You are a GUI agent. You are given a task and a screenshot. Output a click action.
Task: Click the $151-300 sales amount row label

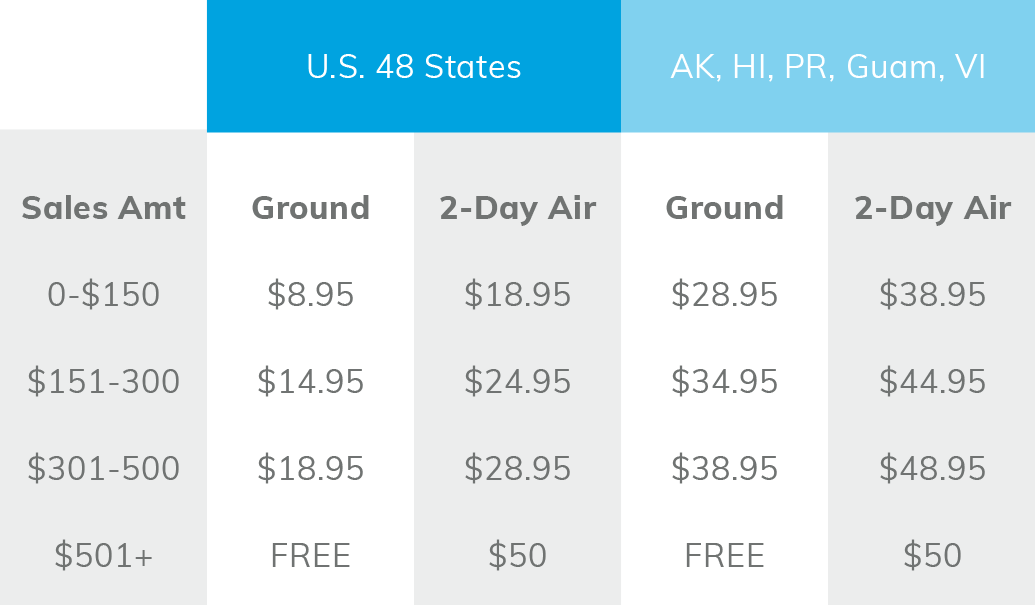pos(104,382)
